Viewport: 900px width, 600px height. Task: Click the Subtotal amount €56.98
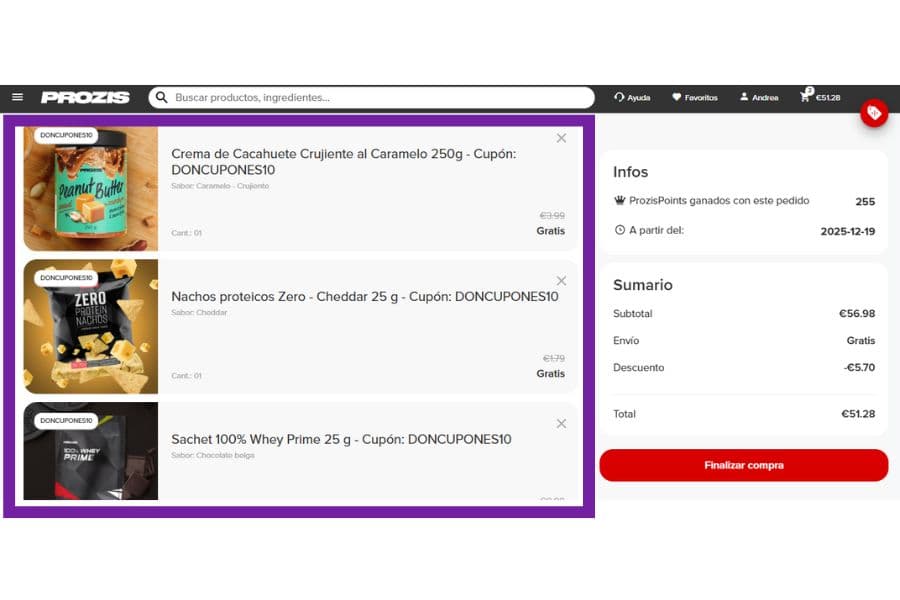pyautogui.click(x=857, y=313)
